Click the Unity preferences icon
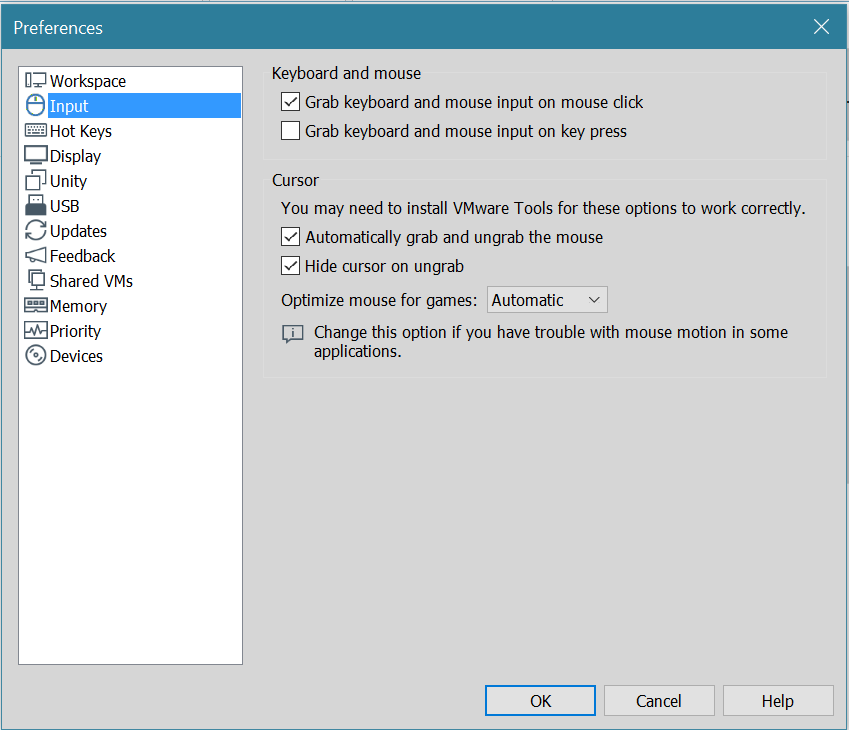Viewport: 849px width, 730px height. coord(36,181)
